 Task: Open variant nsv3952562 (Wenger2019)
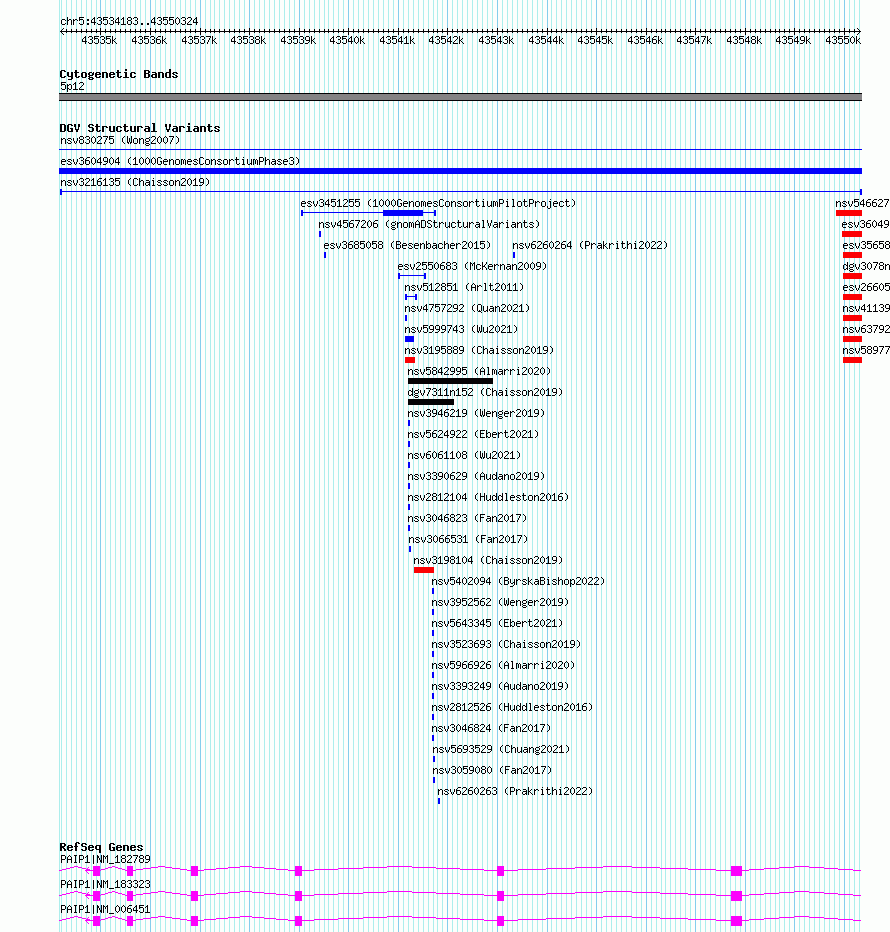click(x=500, y=603)
